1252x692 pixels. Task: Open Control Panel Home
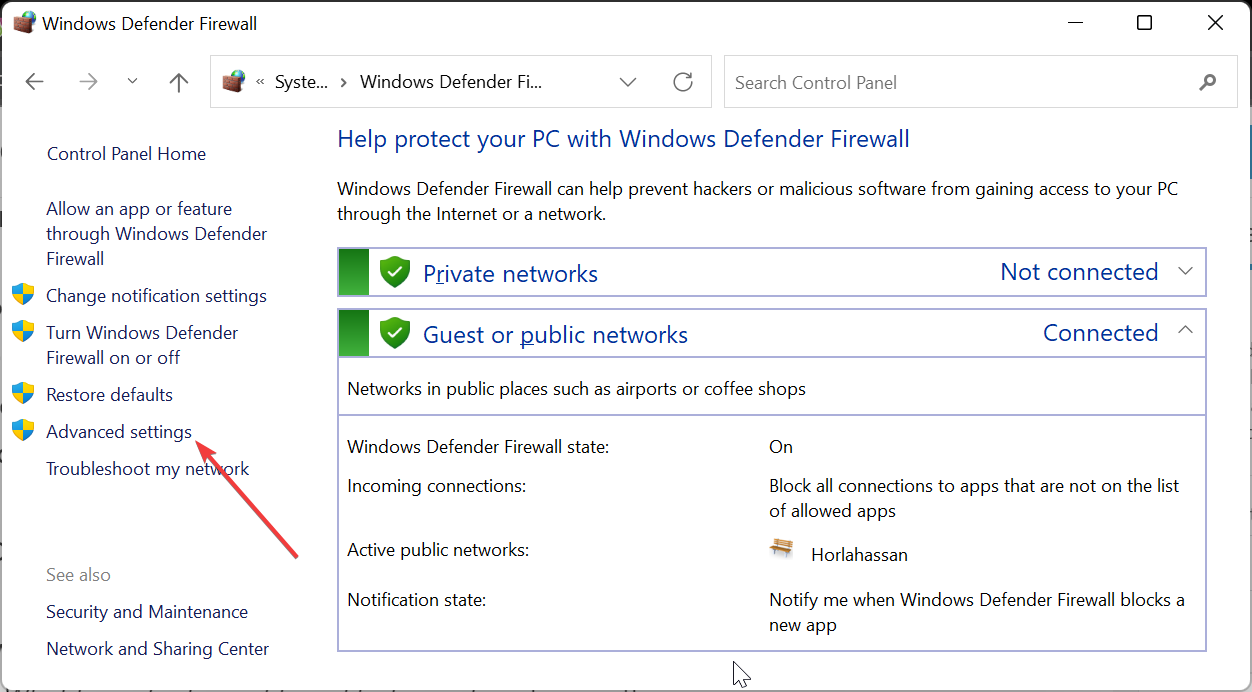coord(126,154)
